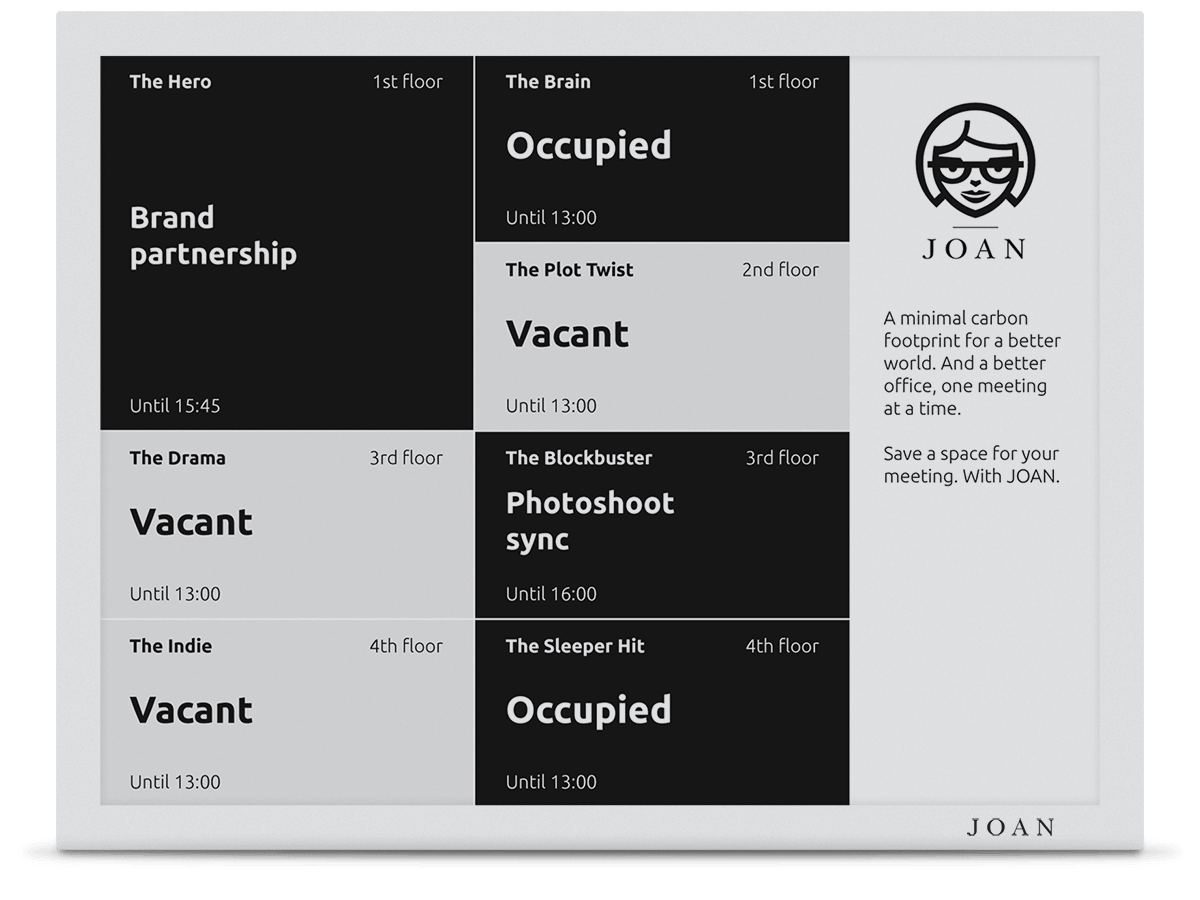Click the '4th floor' label of The Sleeper Hit
Viewport: 1200px width, 900px height.
[782, 646]
